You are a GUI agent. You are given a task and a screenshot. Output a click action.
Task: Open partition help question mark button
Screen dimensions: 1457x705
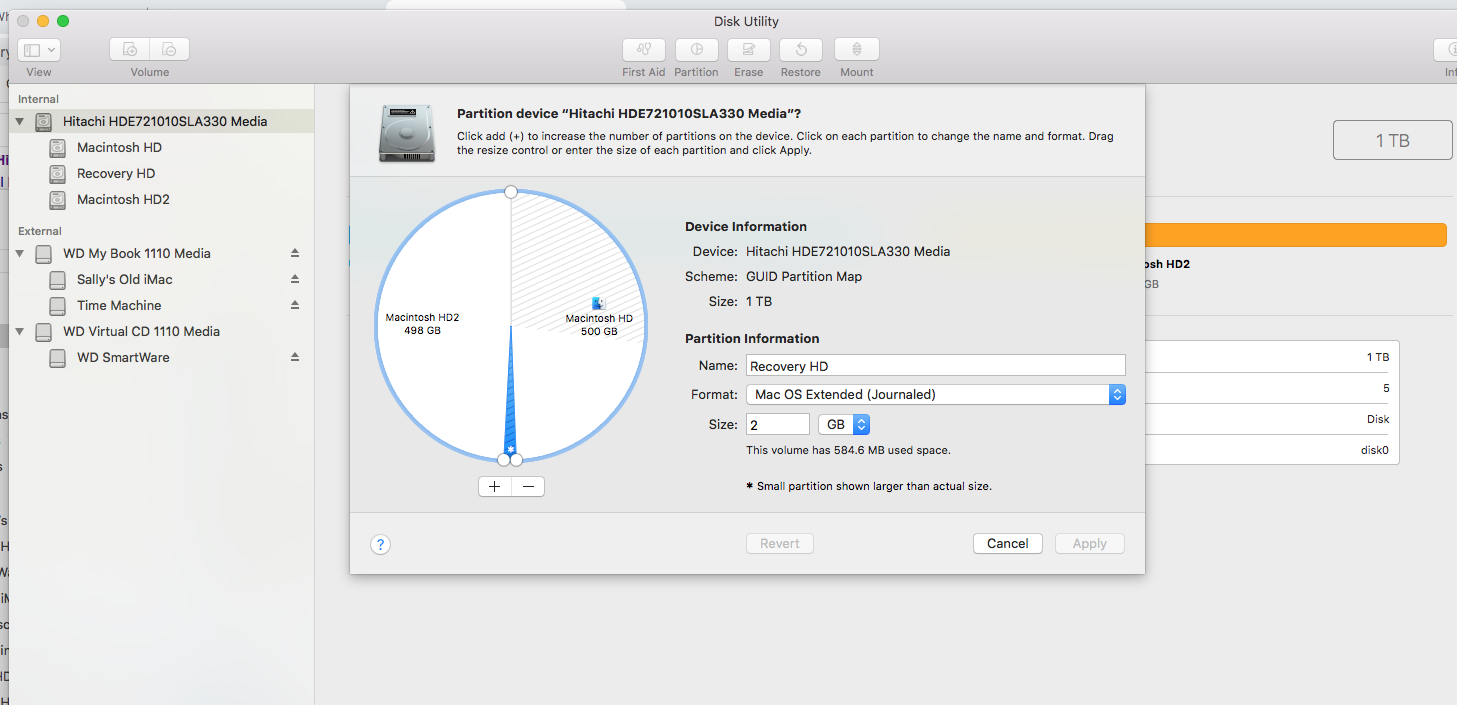[x=380, y=544]
